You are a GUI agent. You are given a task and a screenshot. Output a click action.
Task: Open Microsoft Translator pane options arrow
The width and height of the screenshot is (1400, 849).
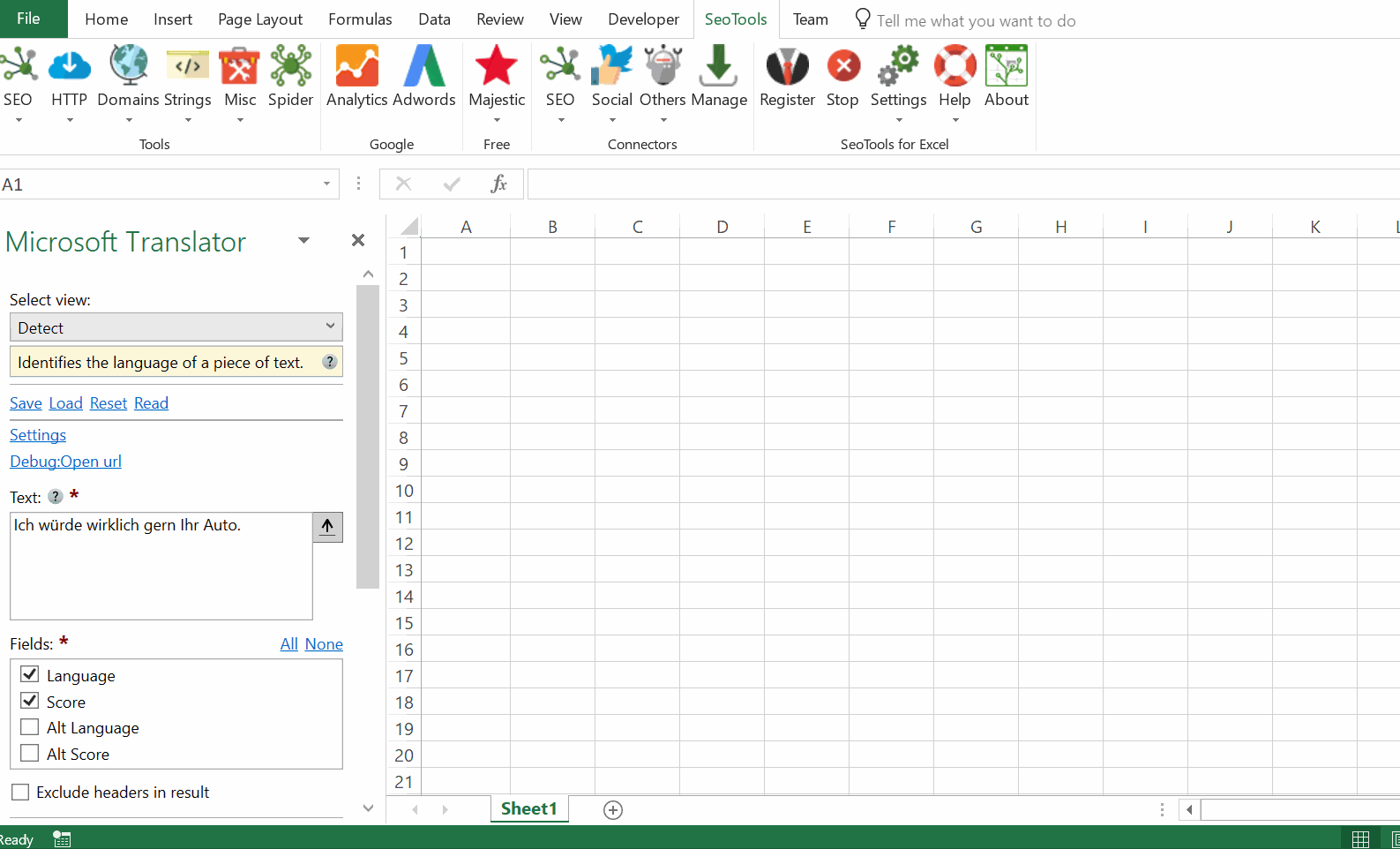[x=303, y=240]
